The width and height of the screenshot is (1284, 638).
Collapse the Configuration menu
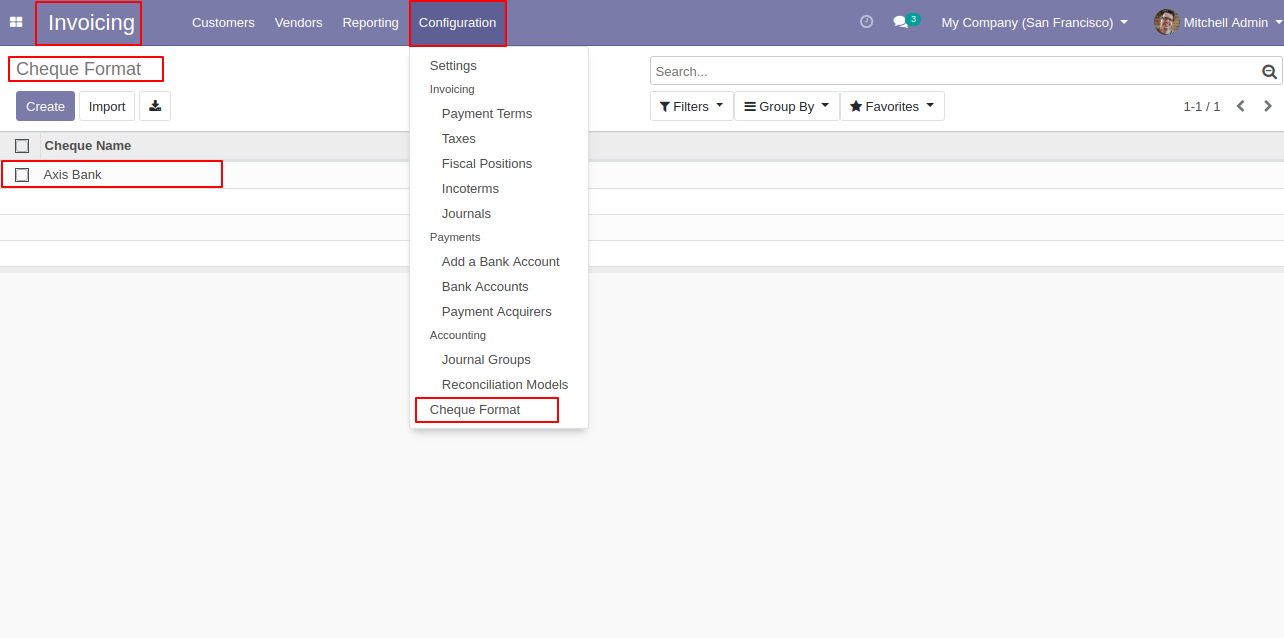(457, 22)
